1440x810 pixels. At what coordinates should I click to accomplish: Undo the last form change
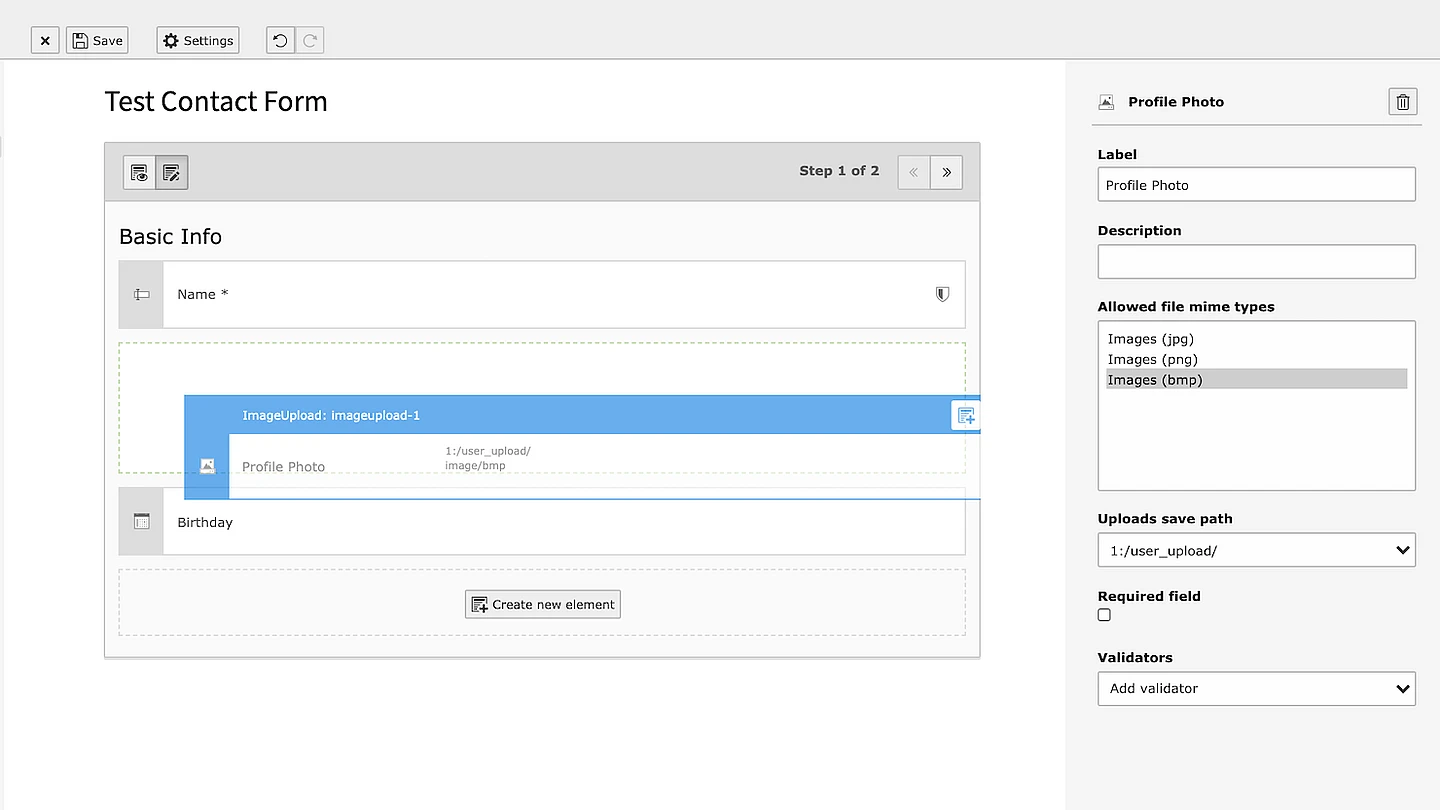[279, 40]
